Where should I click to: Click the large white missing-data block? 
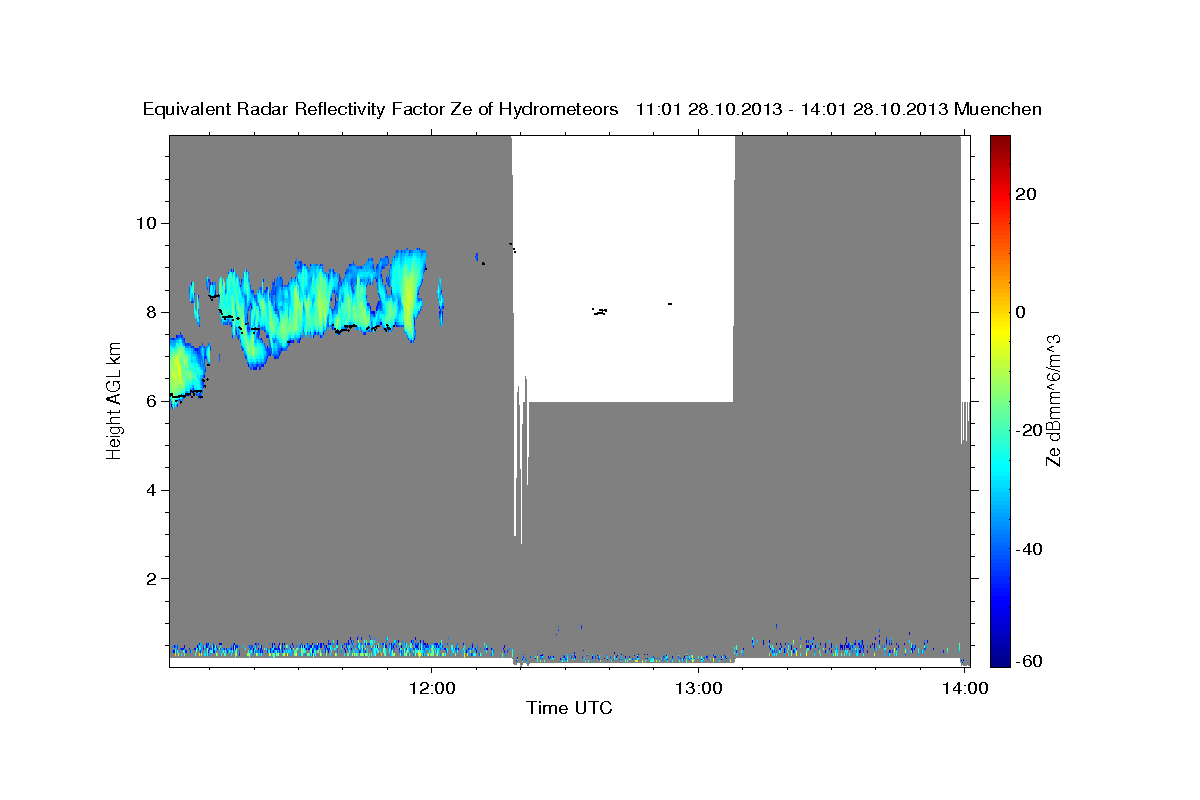tap(624, 269)
